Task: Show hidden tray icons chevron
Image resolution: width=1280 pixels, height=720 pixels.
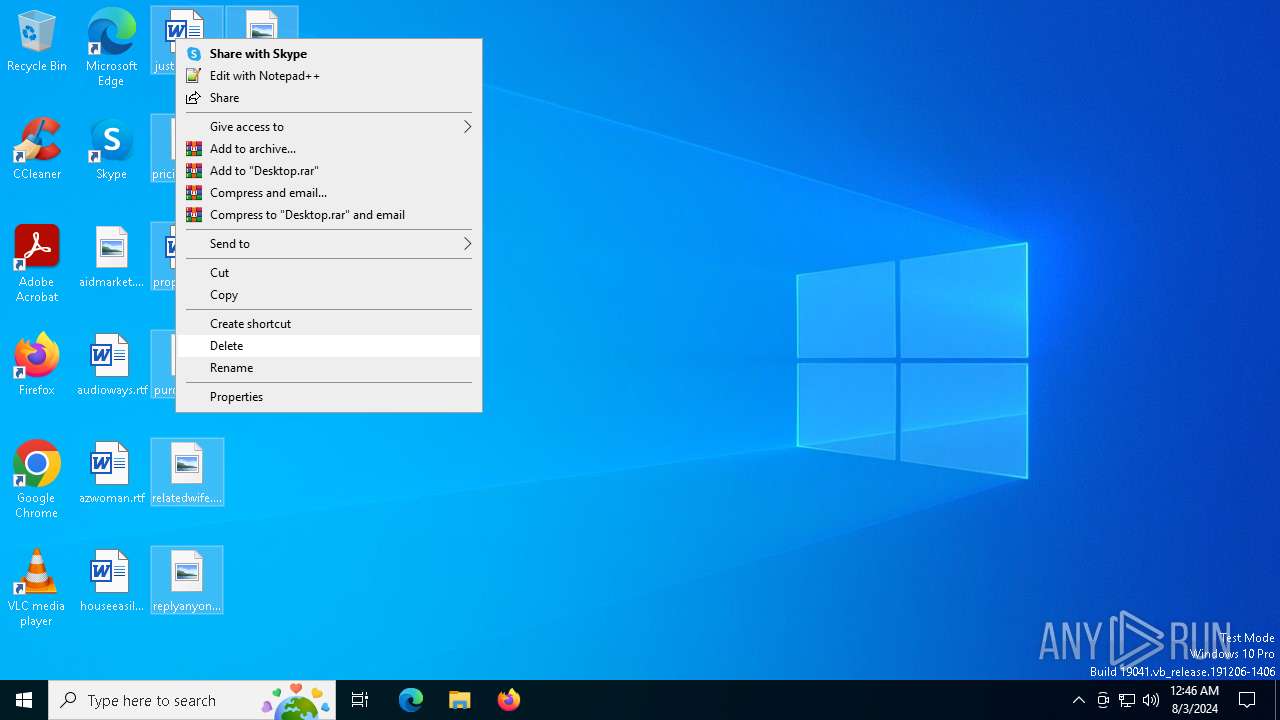Action: [x=1078, y=700]
